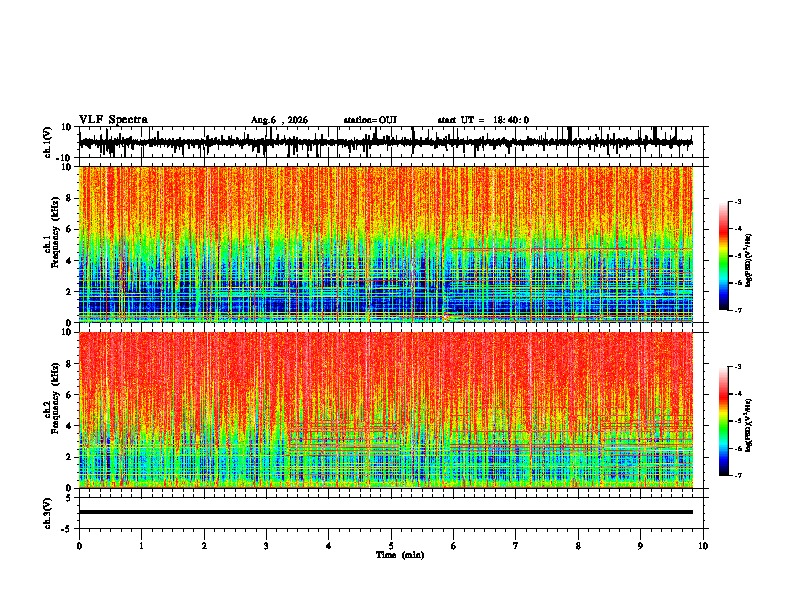This screenshot has height=612, width=792.
Task: Click time-axis tick label "5" at bottom
Action: (391, 546)
